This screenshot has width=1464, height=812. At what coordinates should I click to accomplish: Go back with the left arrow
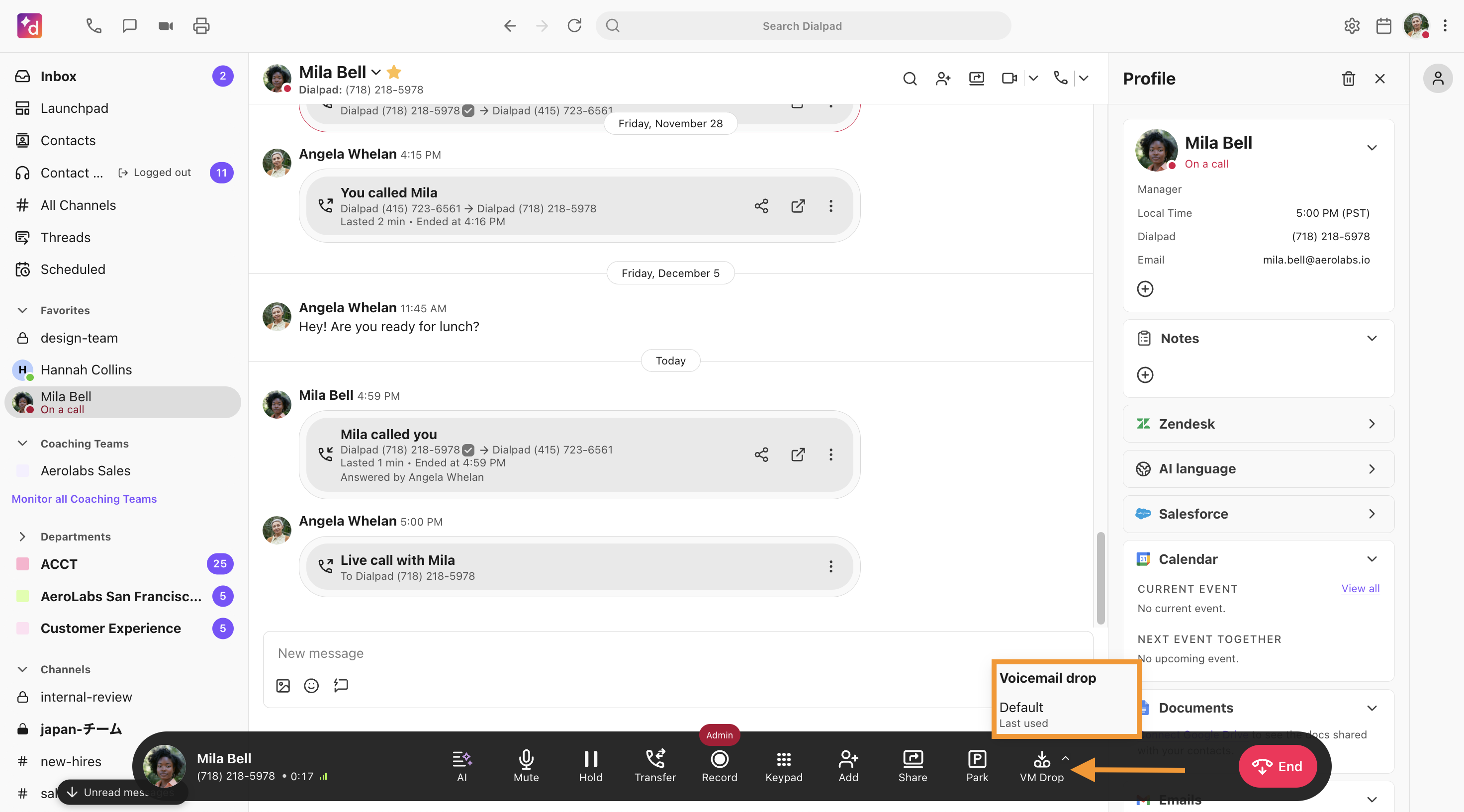pos(510,25)
